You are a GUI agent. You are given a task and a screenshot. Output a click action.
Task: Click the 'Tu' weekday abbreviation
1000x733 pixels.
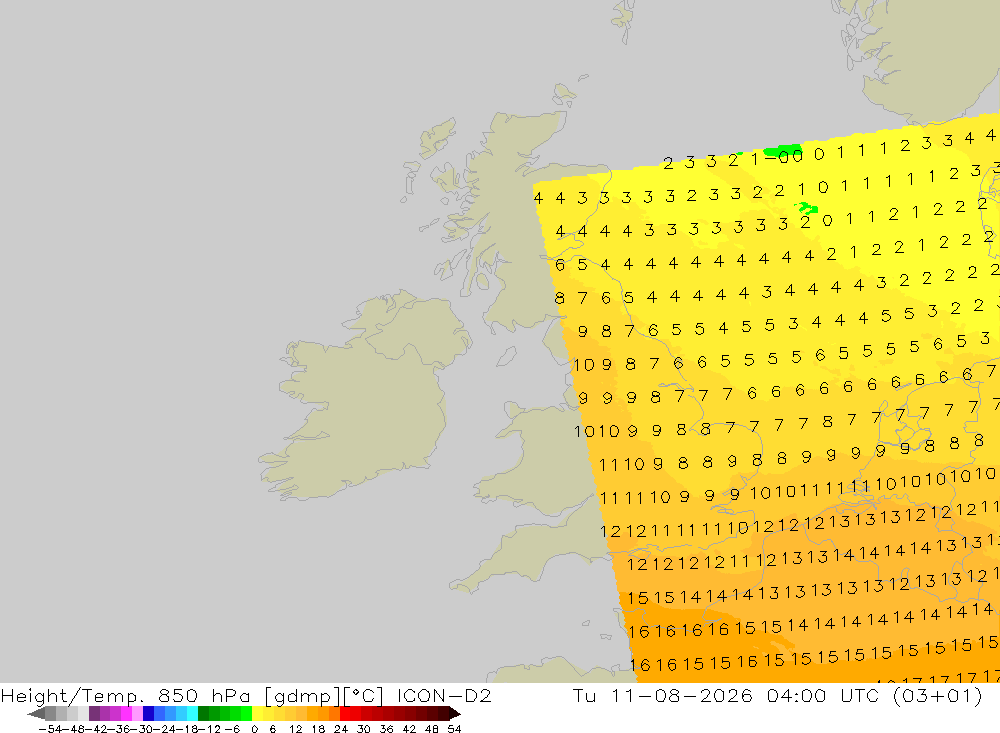(x=584, y=695)
